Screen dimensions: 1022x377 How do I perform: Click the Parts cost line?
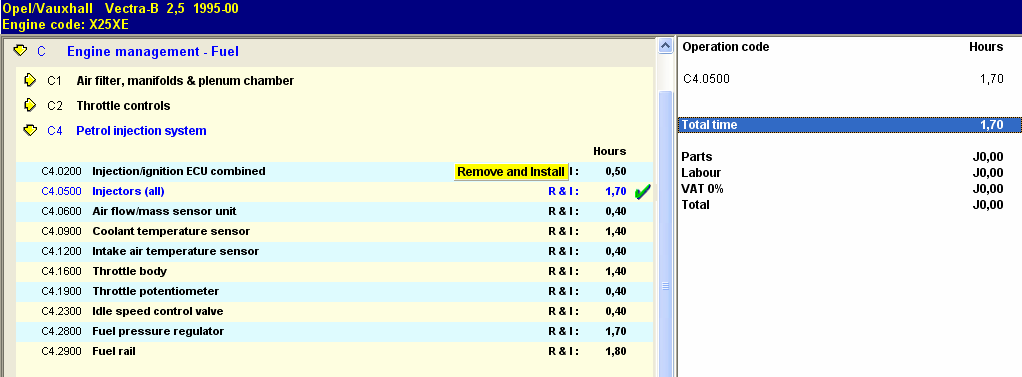point(842,157)
